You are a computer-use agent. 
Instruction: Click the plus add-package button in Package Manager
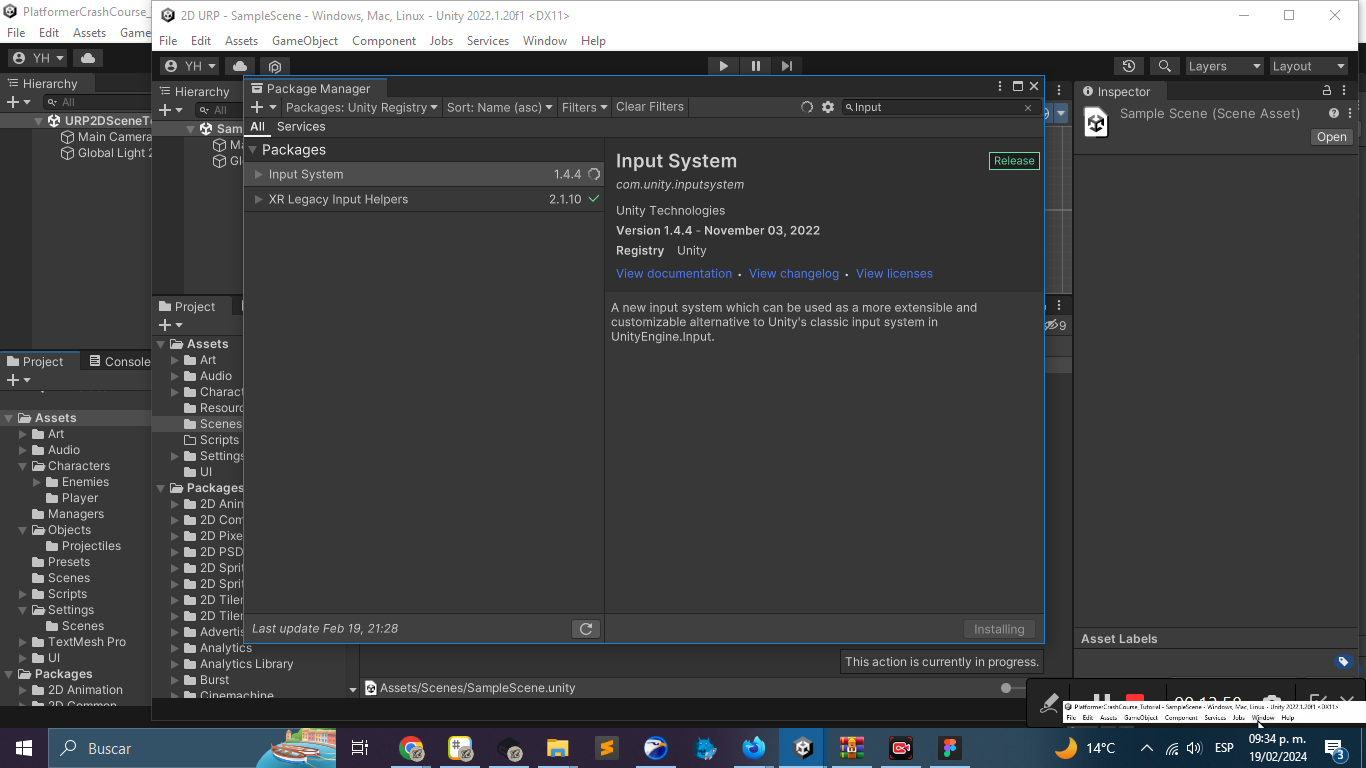click(263, 107)
